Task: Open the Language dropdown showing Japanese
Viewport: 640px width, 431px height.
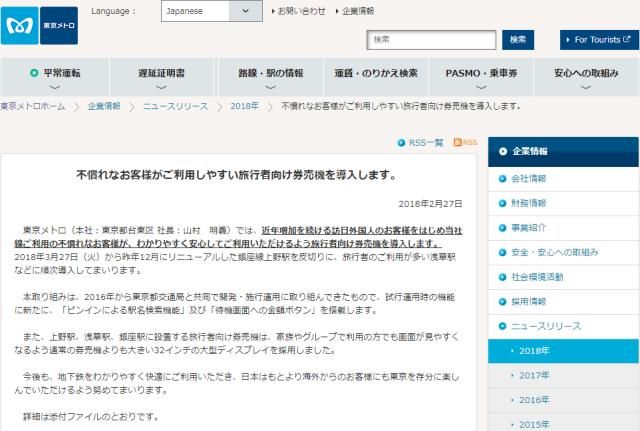Action: click(x=211, y=11)
